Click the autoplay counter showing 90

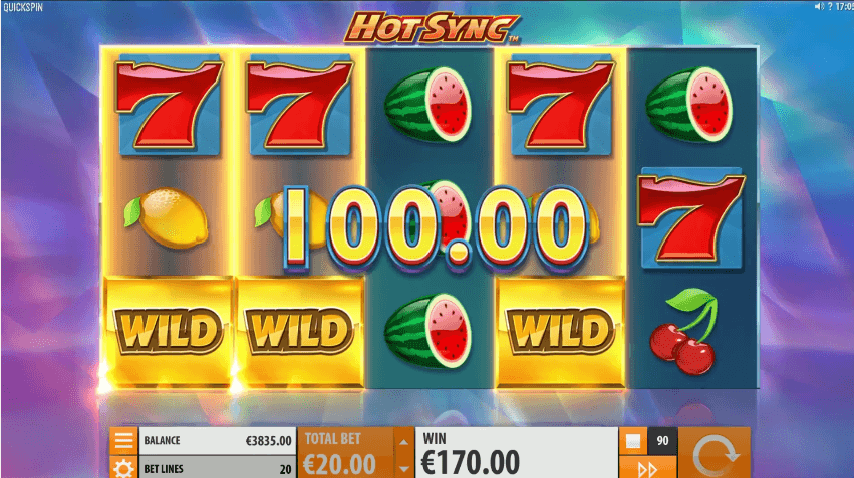[x=662, y=440]
